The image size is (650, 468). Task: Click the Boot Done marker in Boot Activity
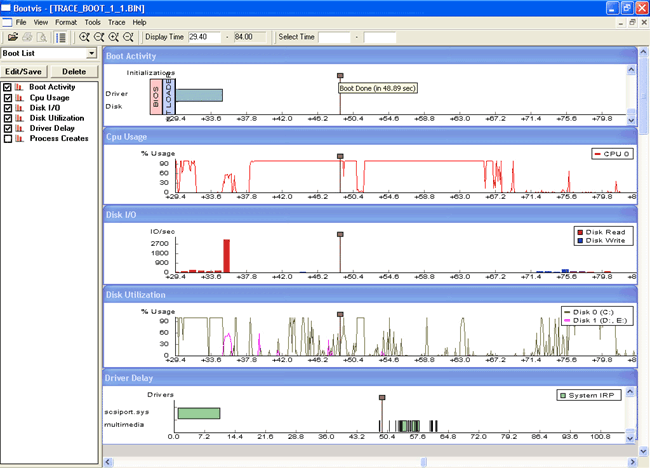340,75
